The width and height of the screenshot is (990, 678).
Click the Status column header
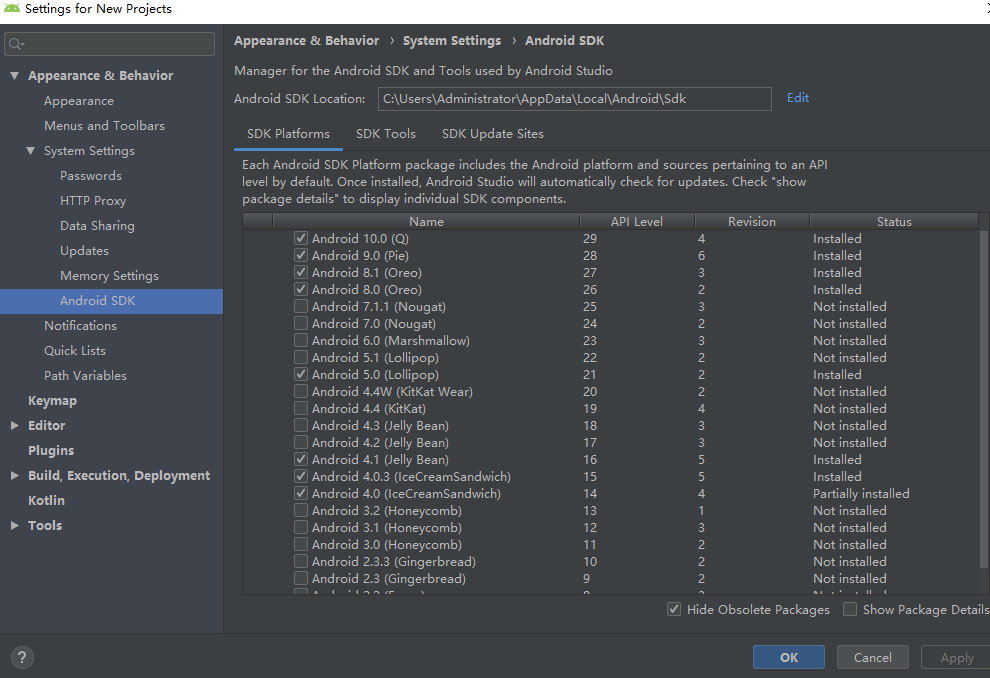[894, 222]
